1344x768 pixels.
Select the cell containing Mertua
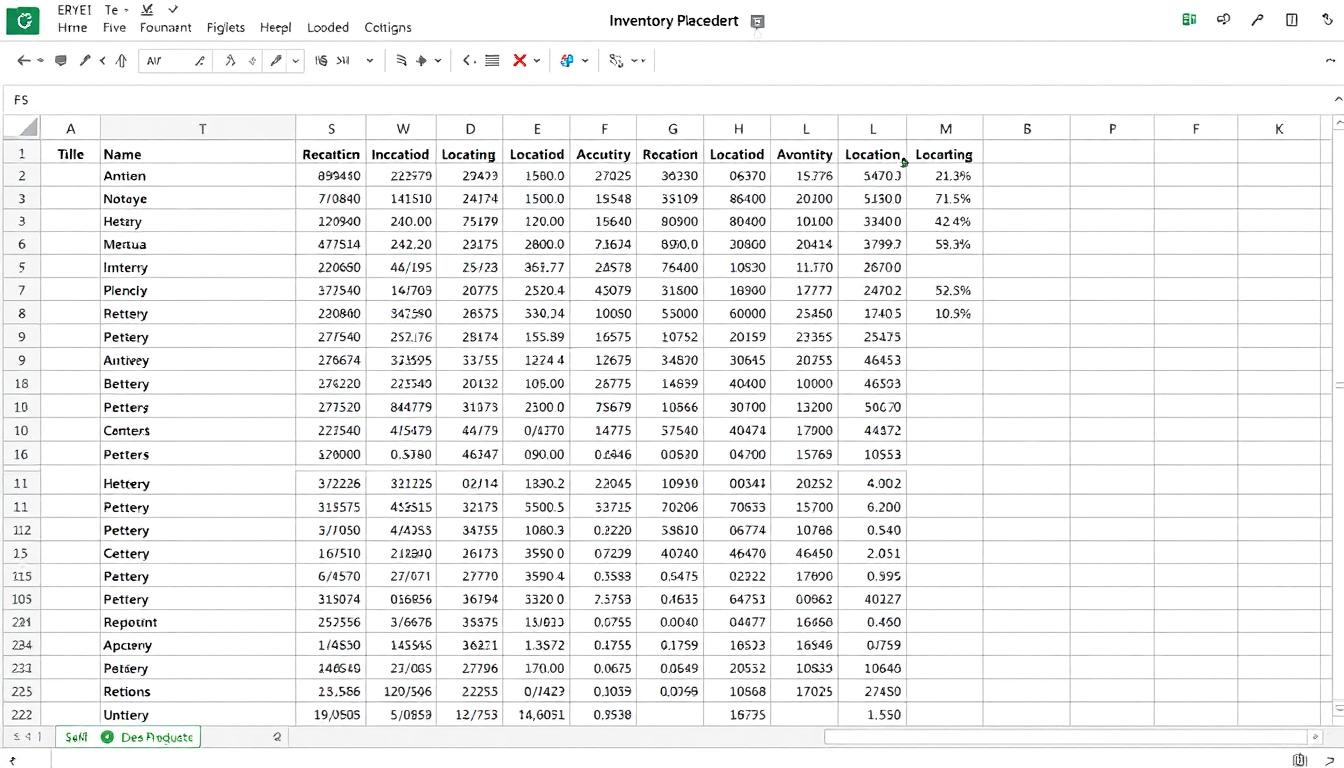coord(198,244)
